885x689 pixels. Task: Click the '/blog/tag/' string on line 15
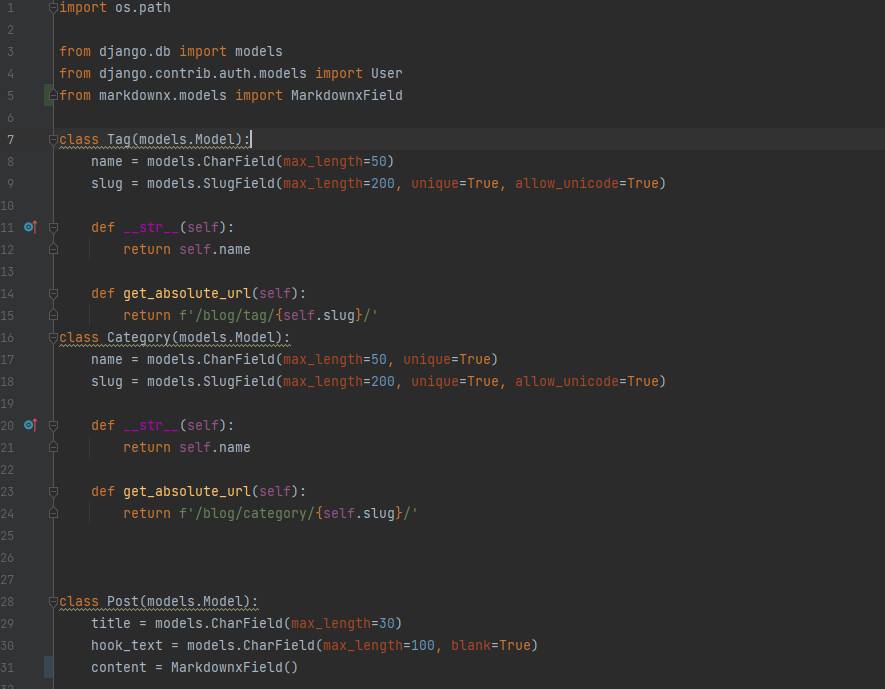(235, 315)
